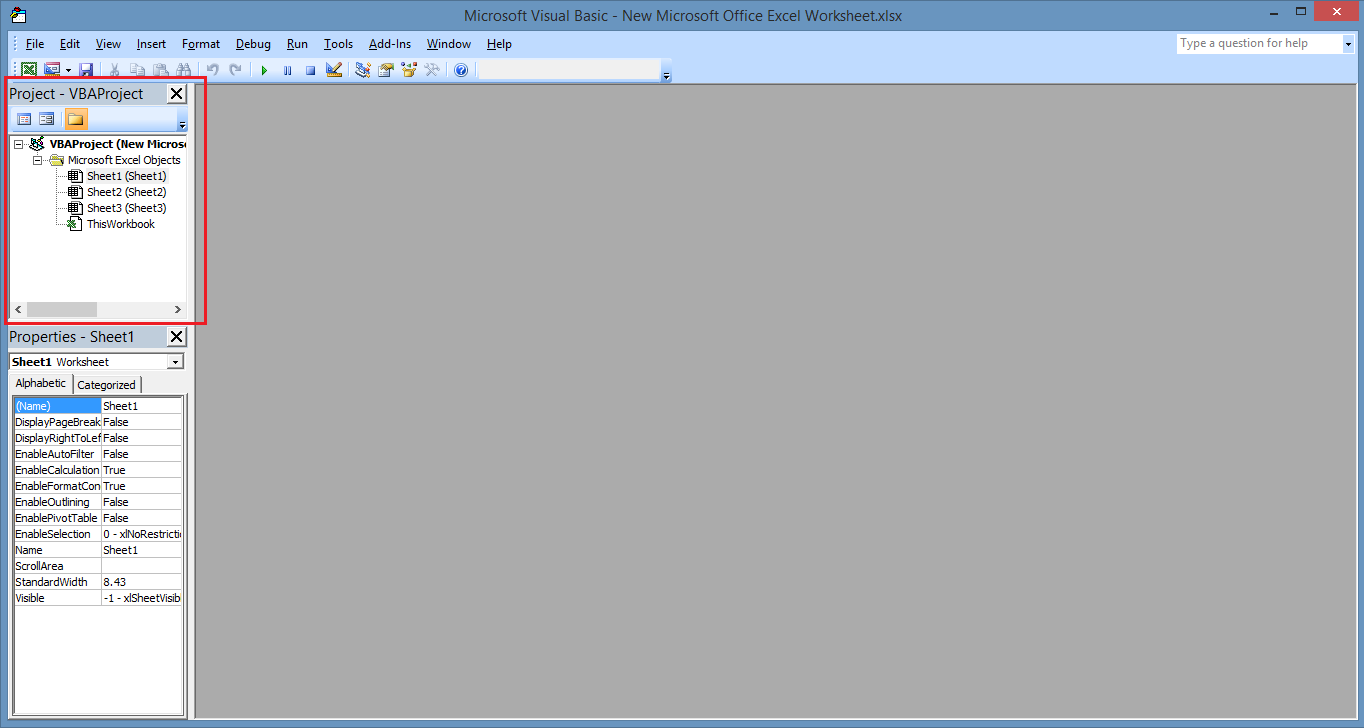This screenshot has width=1364, height=728.
Task: Open the Insert UserForm dropdown arrow
Action: [x=68, y=70]
